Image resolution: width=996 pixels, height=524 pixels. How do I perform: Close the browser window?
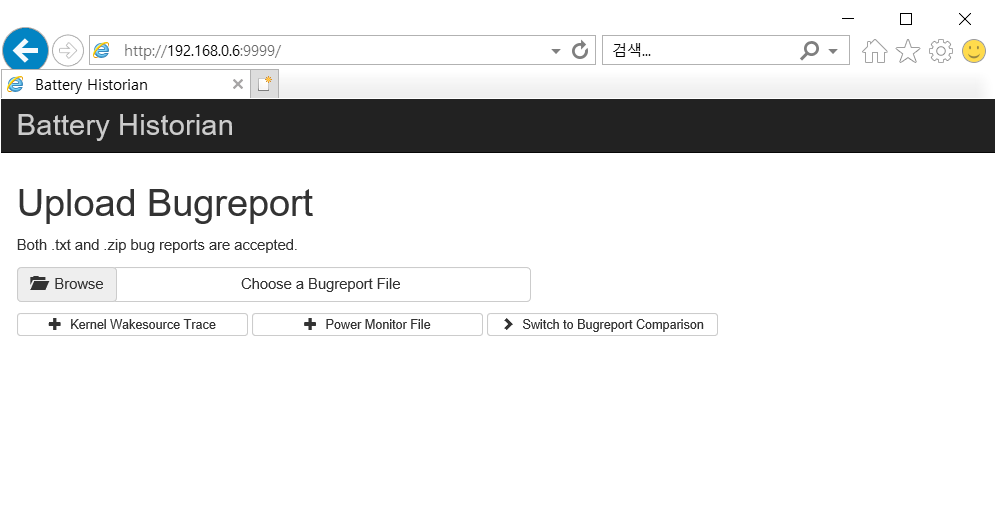[x=965, y=19]
